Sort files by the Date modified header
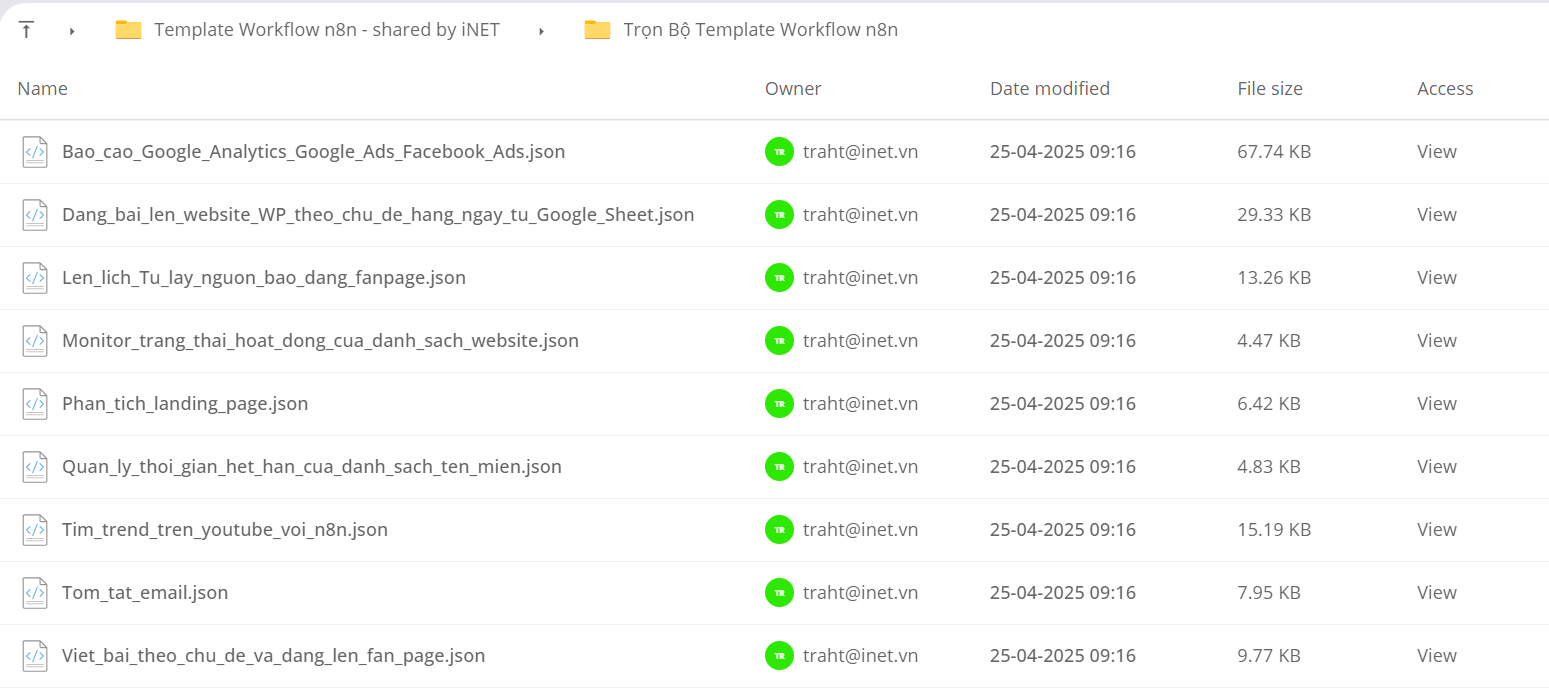 tap(1050, 89)
